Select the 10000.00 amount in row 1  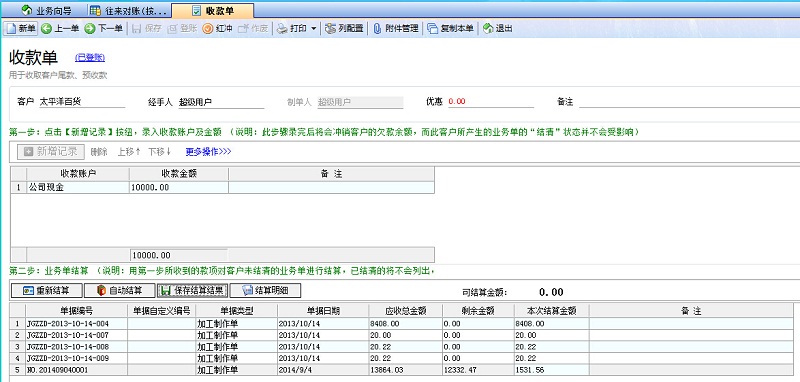[x=179, y=188]
